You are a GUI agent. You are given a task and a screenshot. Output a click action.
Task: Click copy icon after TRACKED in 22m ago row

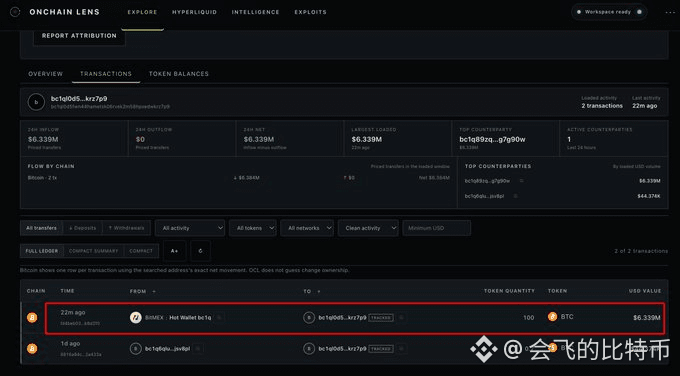tap(401, 317)
